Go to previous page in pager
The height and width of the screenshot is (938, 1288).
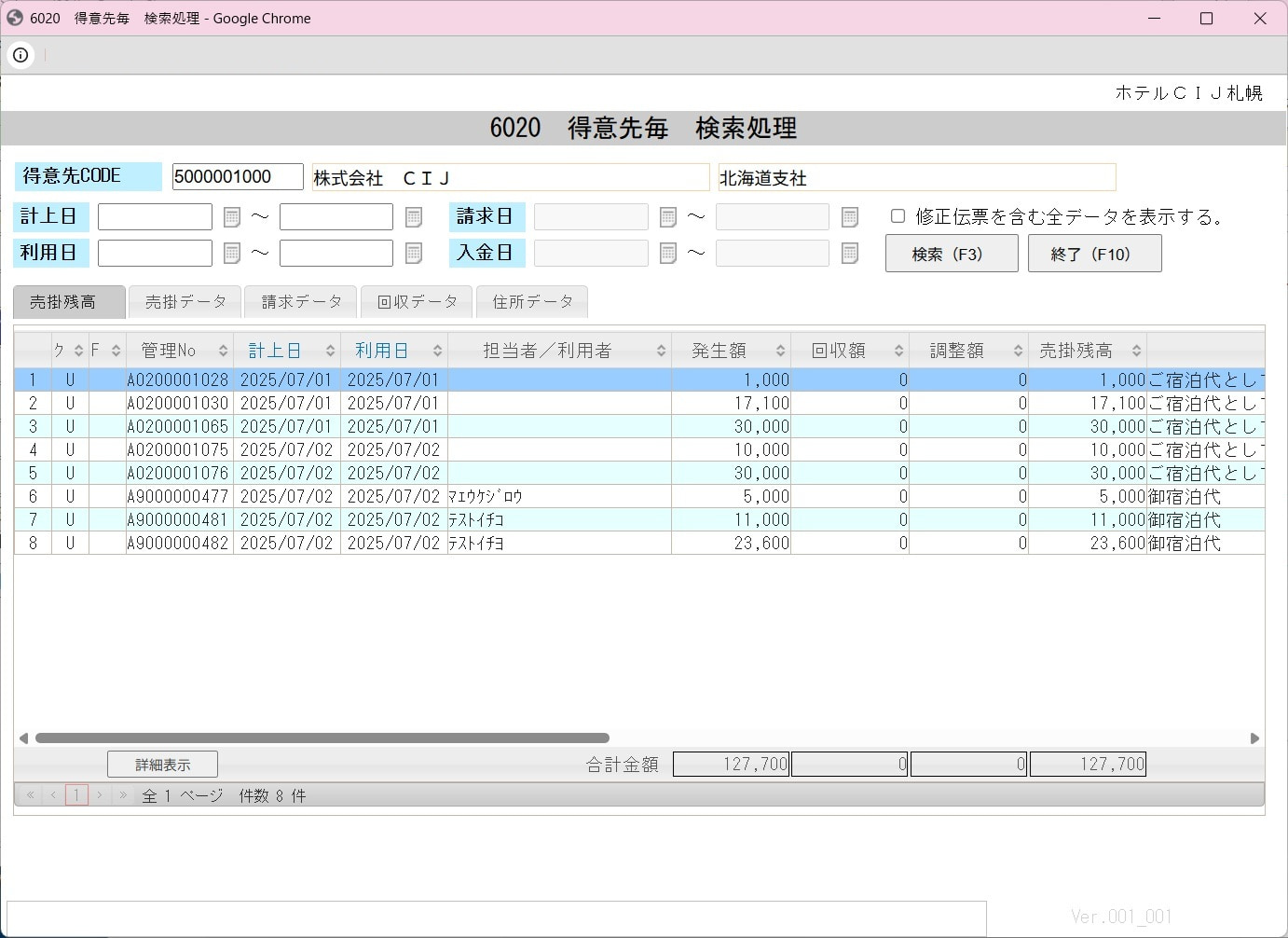tap(53, 795)
